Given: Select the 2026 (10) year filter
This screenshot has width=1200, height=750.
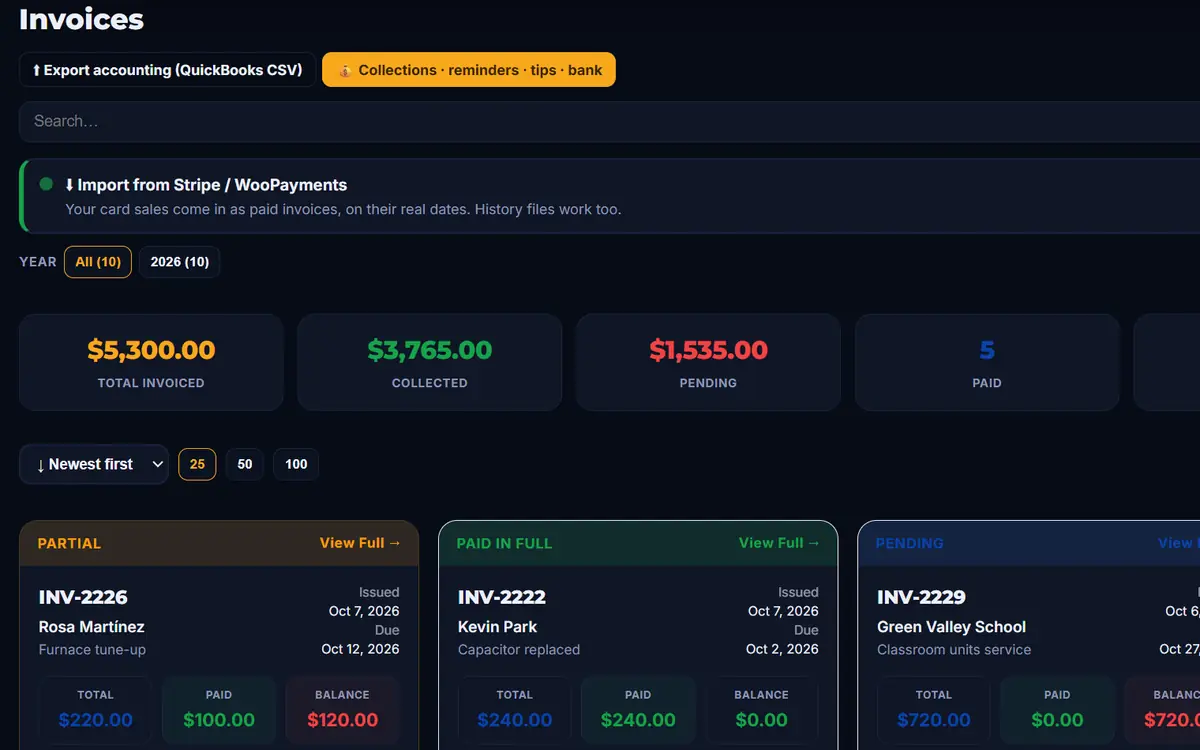Looking at the screenshot, I should 180,262.
